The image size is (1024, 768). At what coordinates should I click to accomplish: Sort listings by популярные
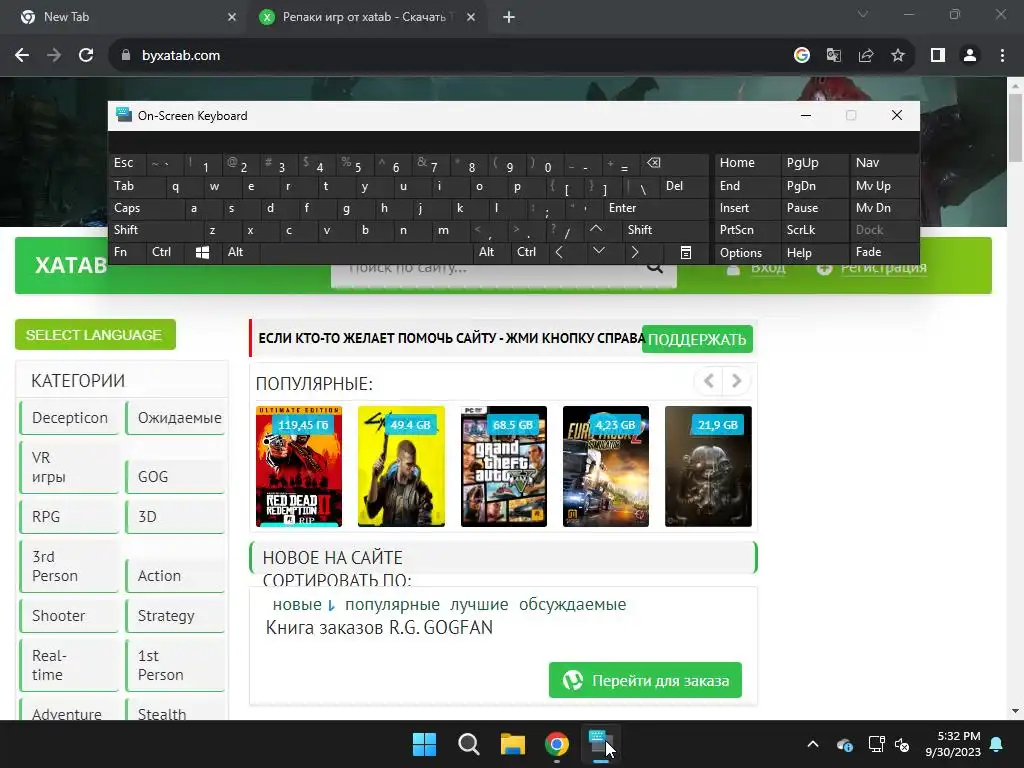click(x=392, y=604)
